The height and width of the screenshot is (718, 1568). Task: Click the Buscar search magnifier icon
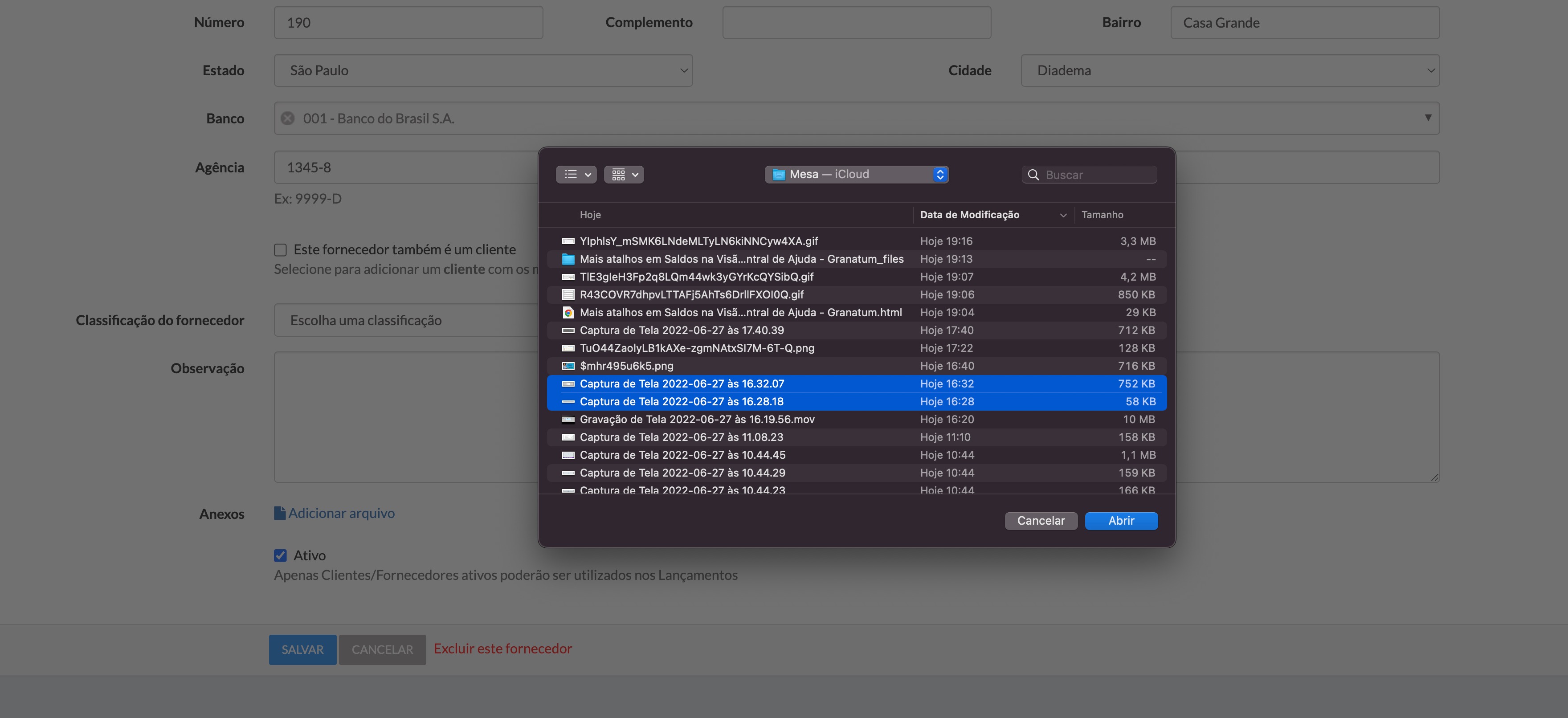click(1033, 175)
